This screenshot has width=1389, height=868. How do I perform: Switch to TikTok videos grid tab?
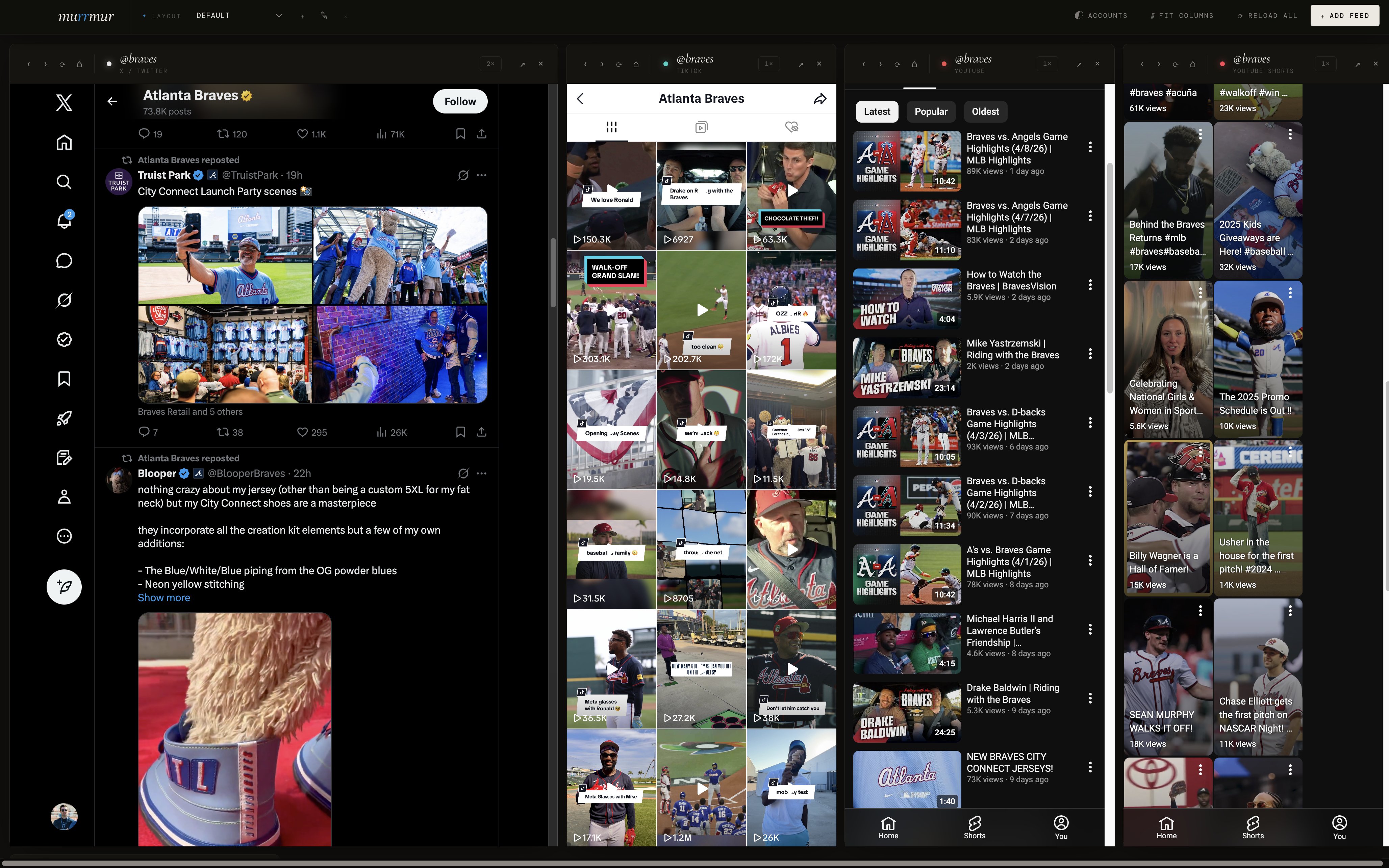click(612, 127)
